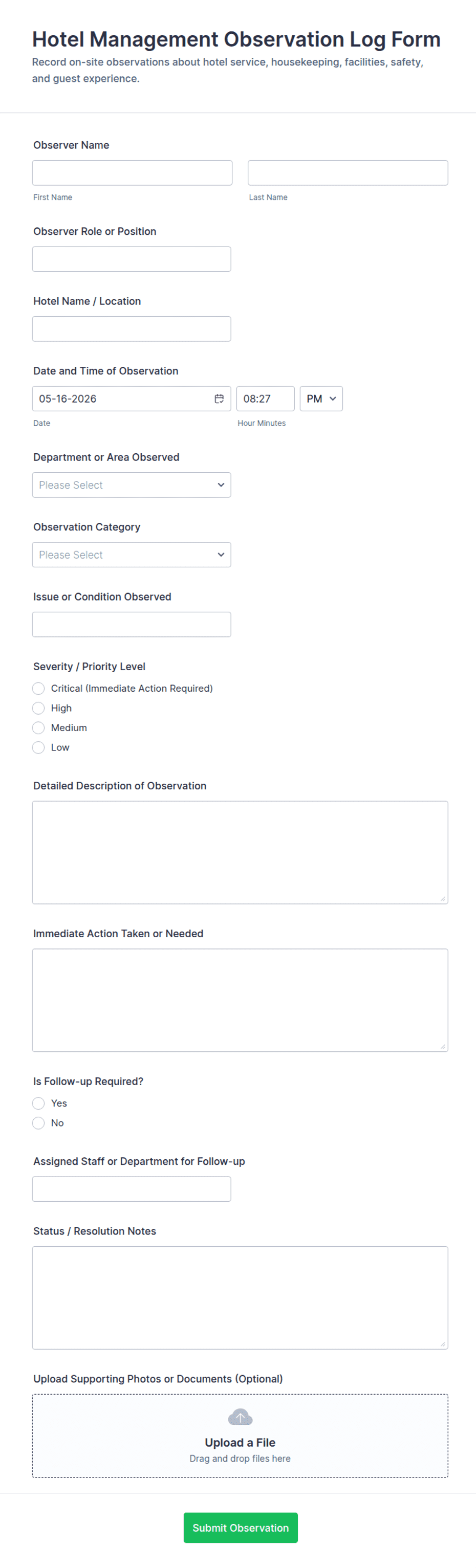
Task: Select Critical (Immediate Action Required) severity
Action: (x=38, y=689)
